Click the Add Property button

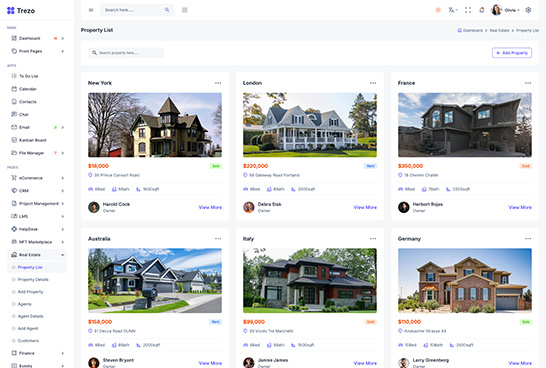pos(512,53)
